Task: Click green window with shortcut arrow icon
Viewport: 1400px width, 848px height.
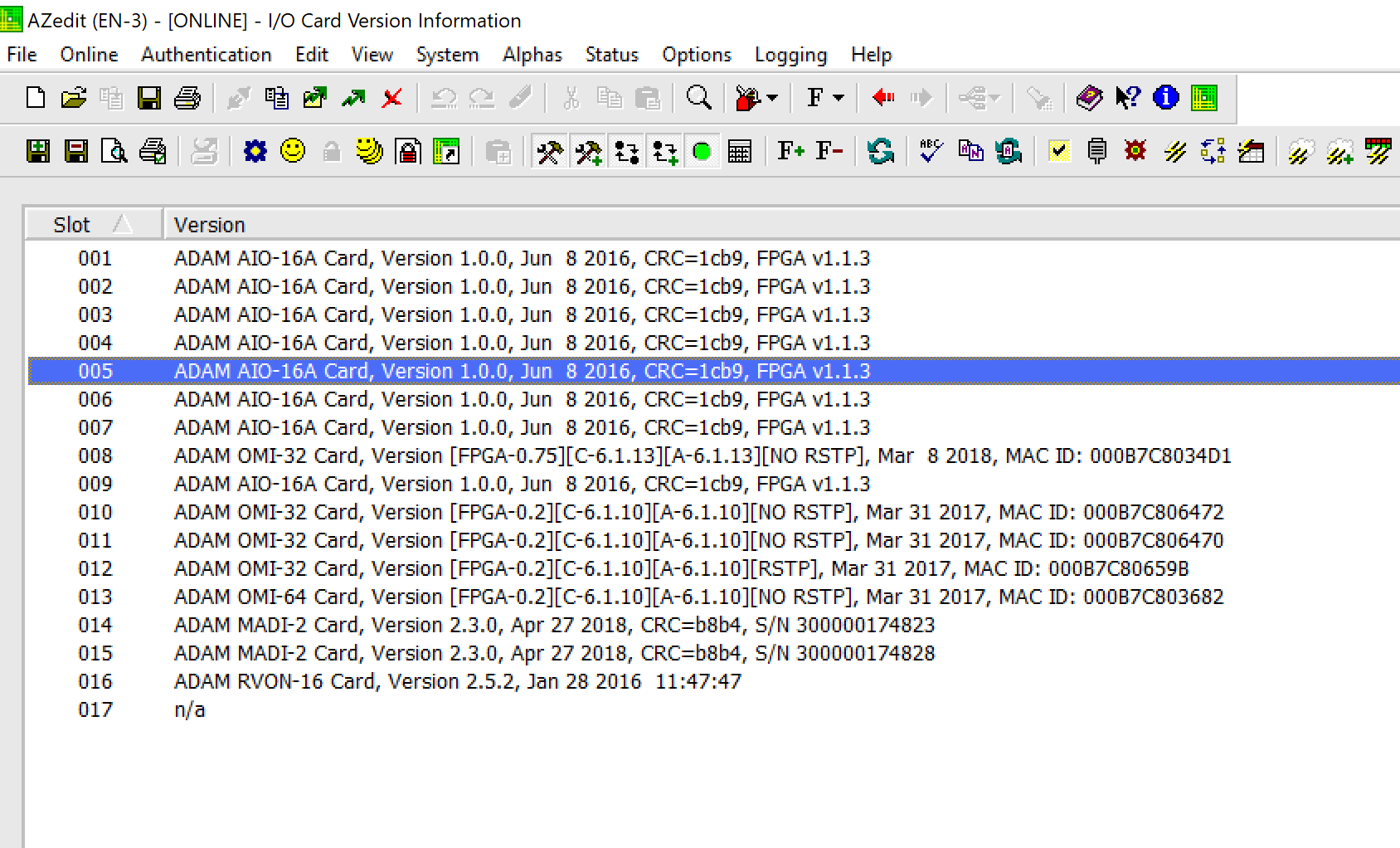Action: tap(446, 151)
